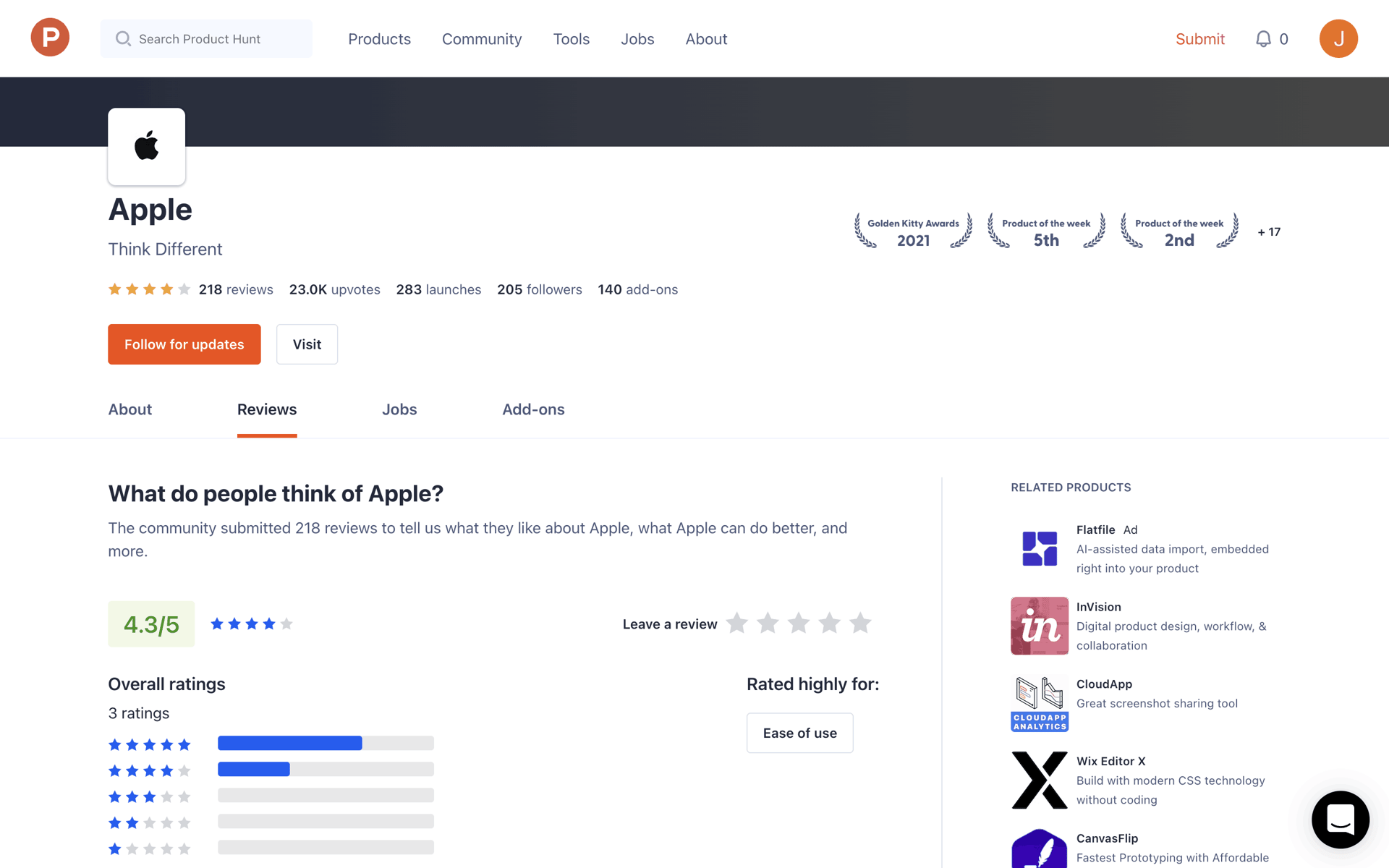The width and height of the screenshot is (1389, 868).
Task: Click the Ease of use tag
Action: coord(800,733)
